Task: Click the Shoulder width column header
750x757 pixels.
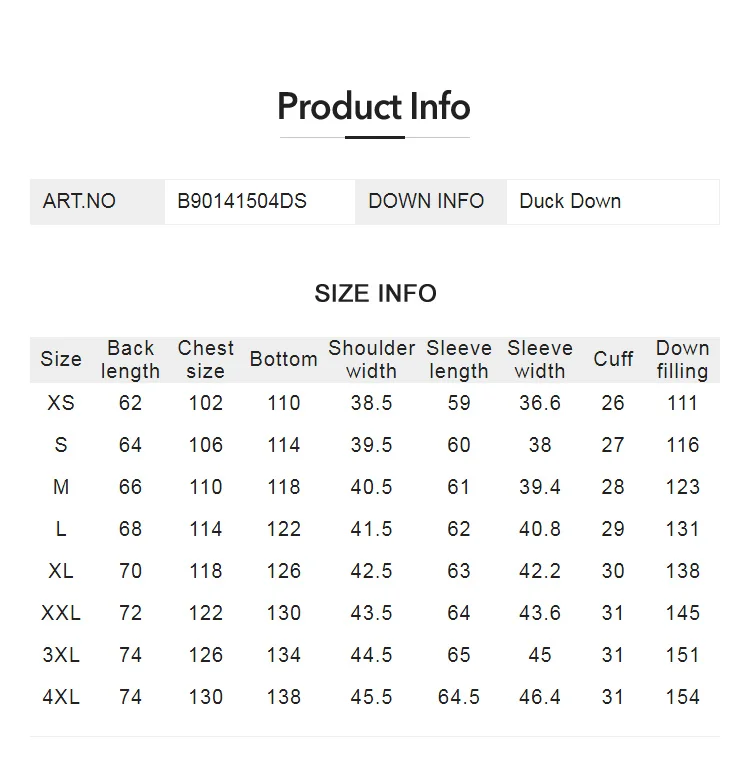Action: pyautogui.click(x=372, y=360)
